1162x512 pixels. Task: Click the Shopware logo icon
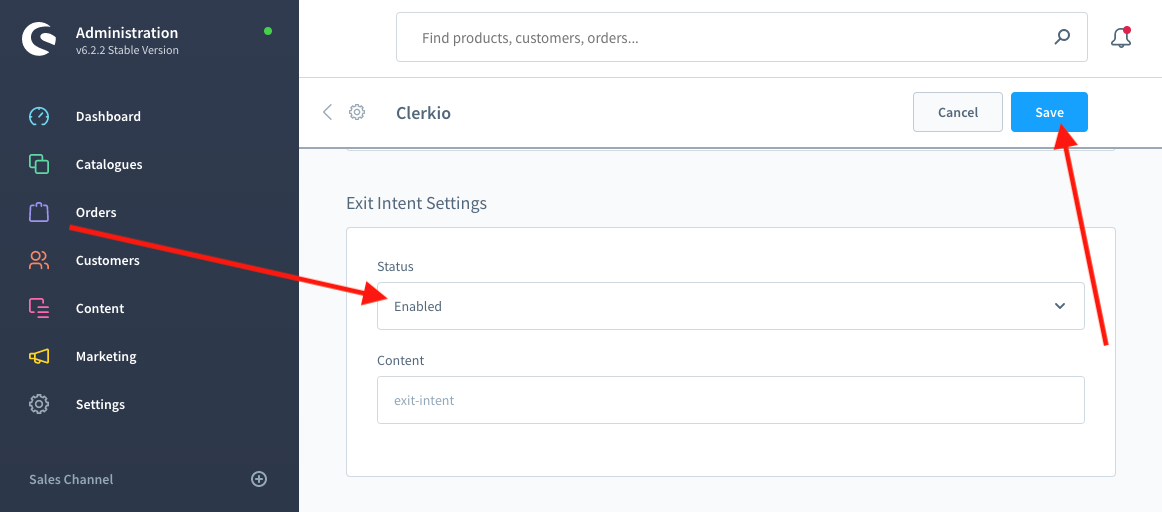[x=39, y=40]
